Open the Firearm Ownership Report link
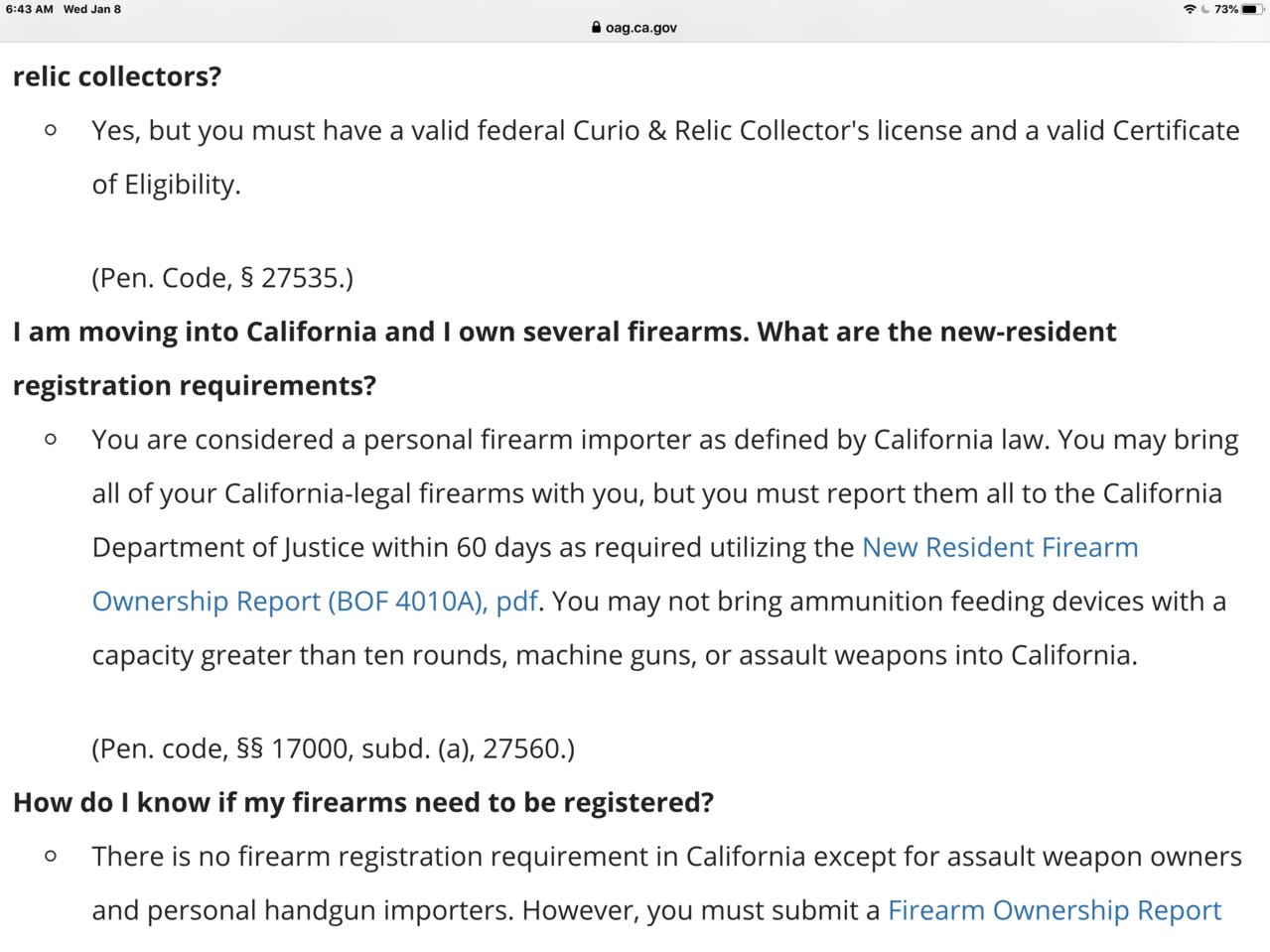The width and height of the screenshot is (1270, 952). (1055, 910)
